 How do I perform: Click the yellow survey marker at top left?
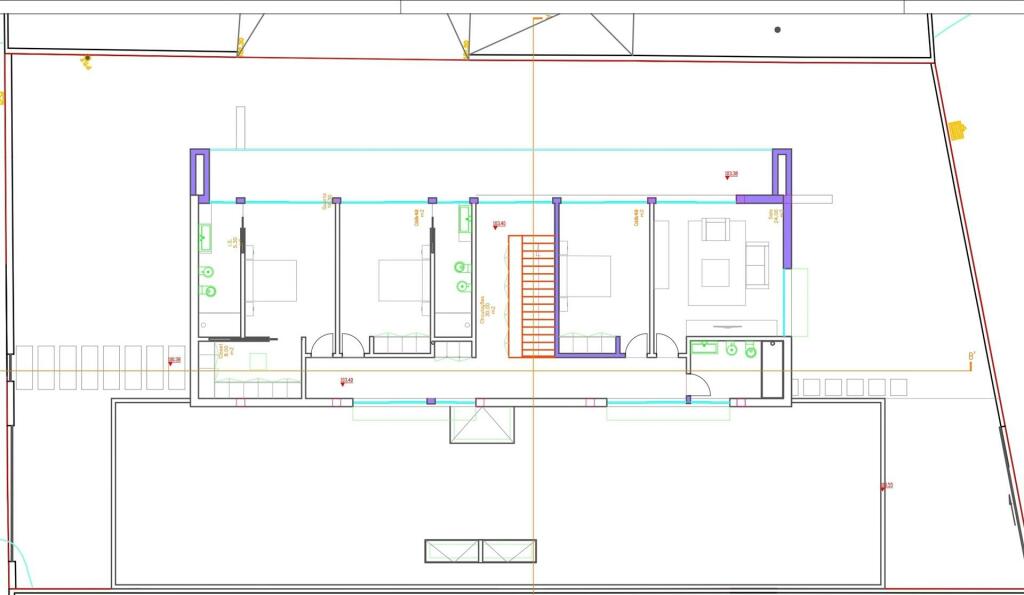(87, 63)
